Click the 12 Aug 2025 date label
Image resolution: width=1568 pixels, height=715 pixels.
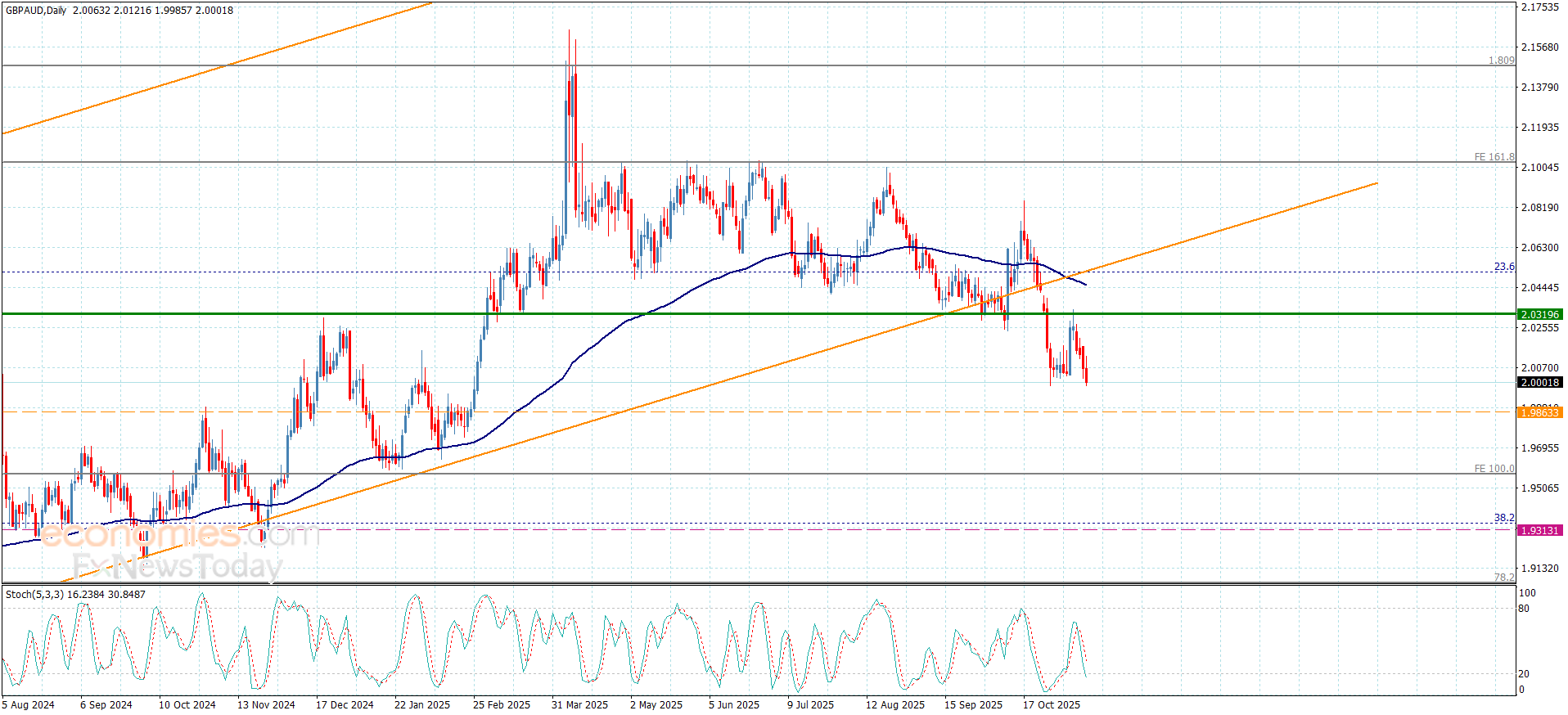click(895, 705)
